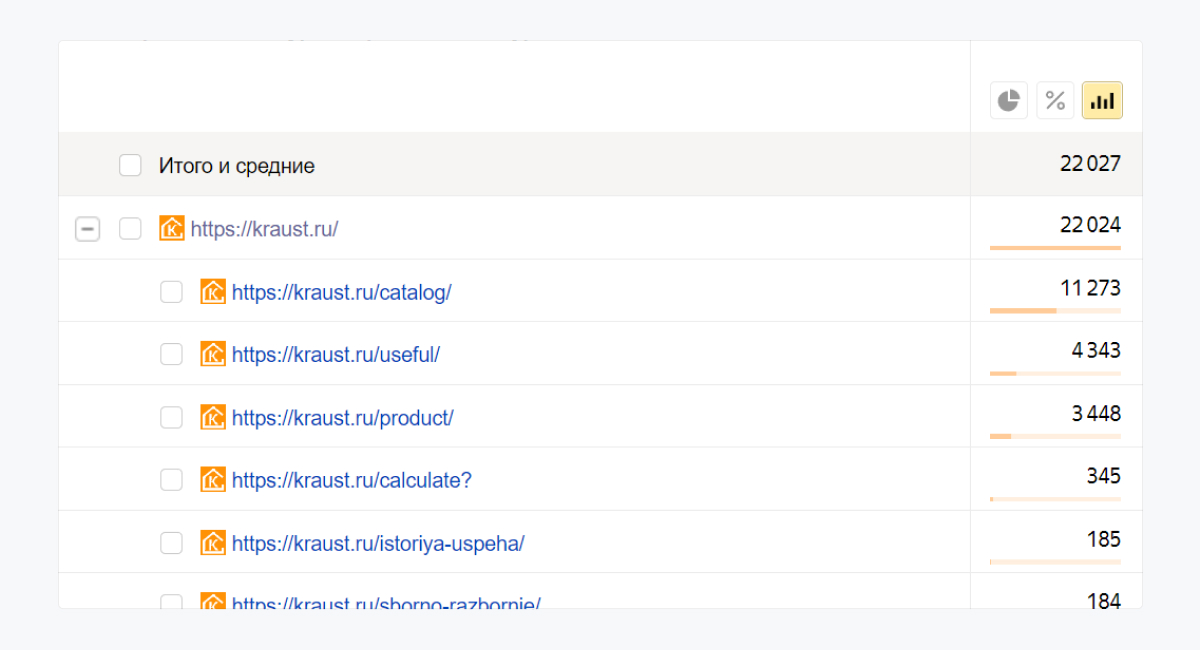1200x650 pixels.
Task: Tick the checkbox for https://kraust.ru/ row
Action: 130,229
